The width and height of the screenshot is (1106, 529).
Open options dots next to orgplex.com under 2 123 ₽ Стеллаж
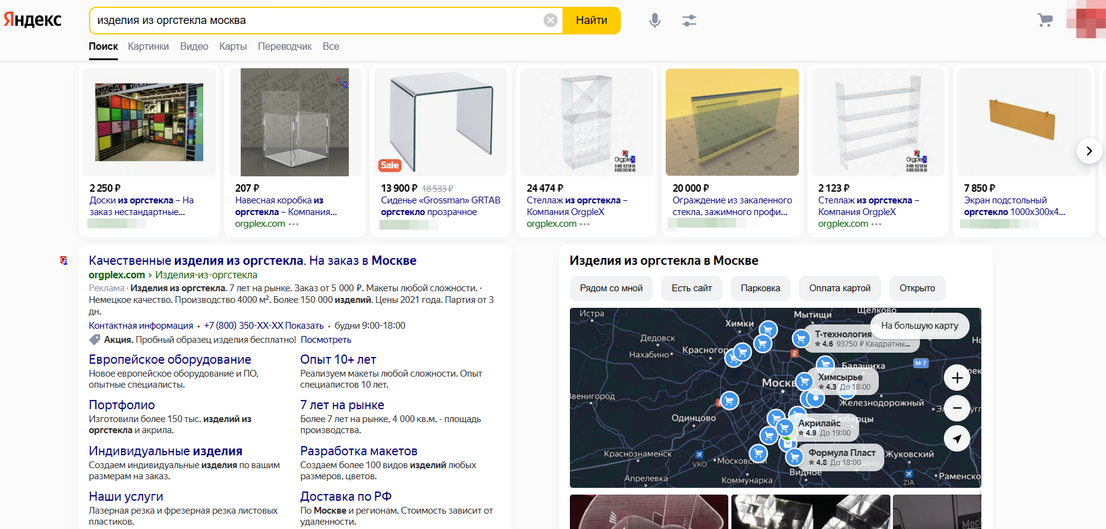point(877,224)
